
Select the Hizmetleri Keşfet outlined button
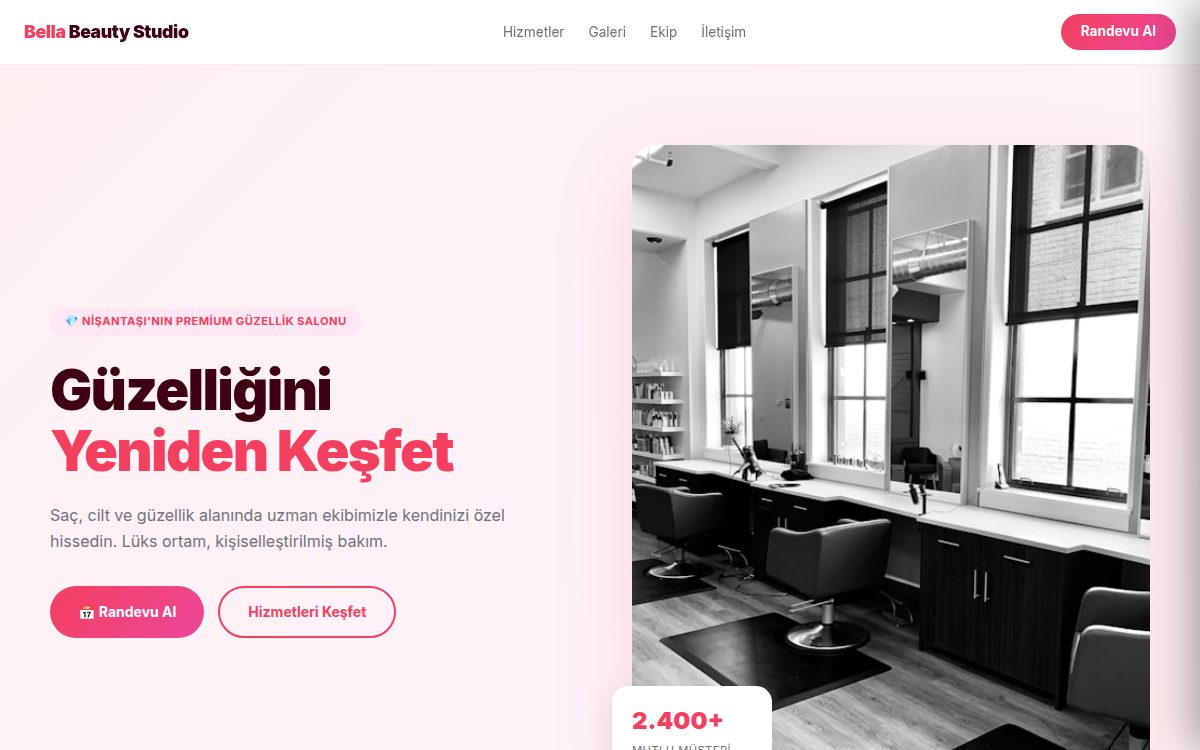[x=307, y=612]
